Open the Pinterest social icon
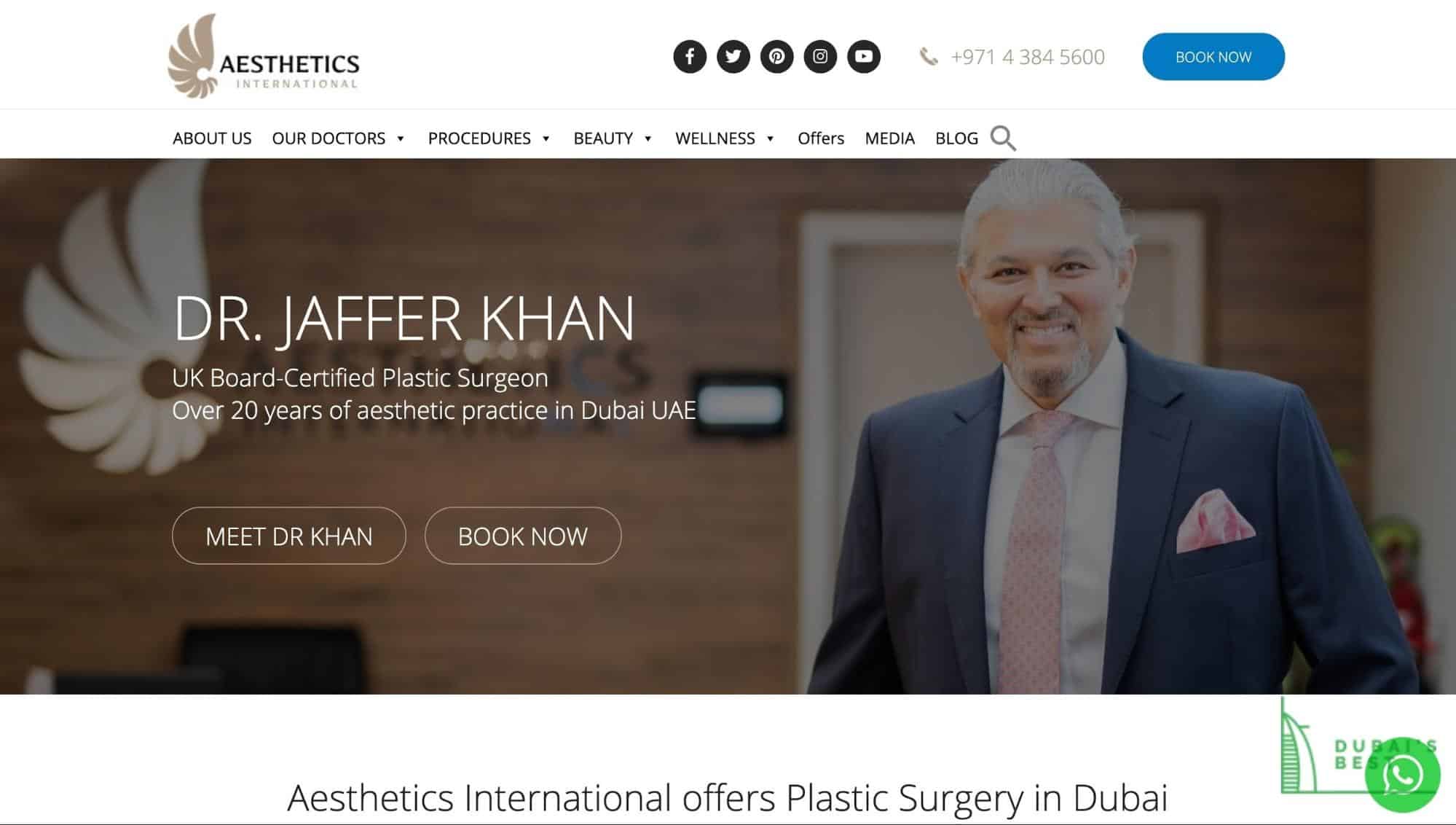This screenshot has width=1456, height=825. pyautogui.click(x=776, y=57)
